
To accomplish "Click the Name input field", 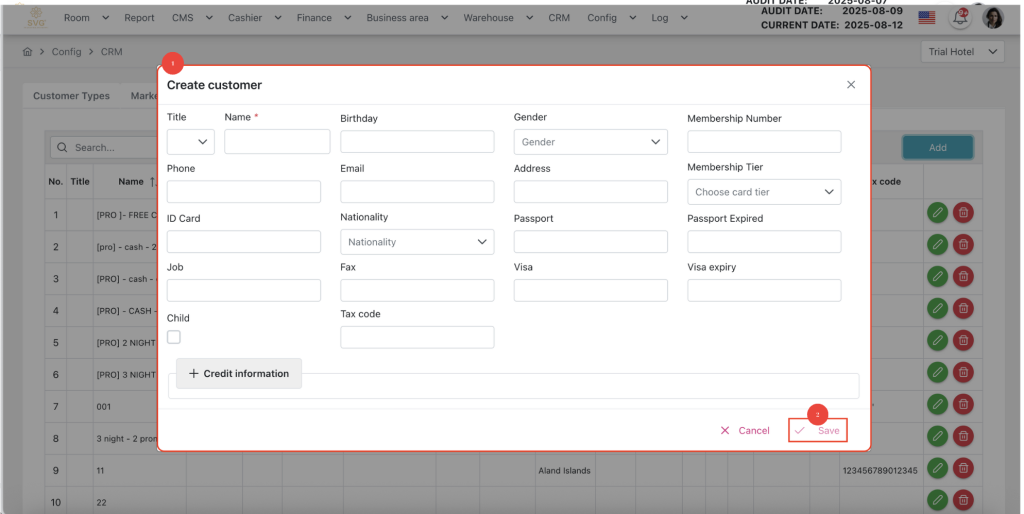I will 277,142.
